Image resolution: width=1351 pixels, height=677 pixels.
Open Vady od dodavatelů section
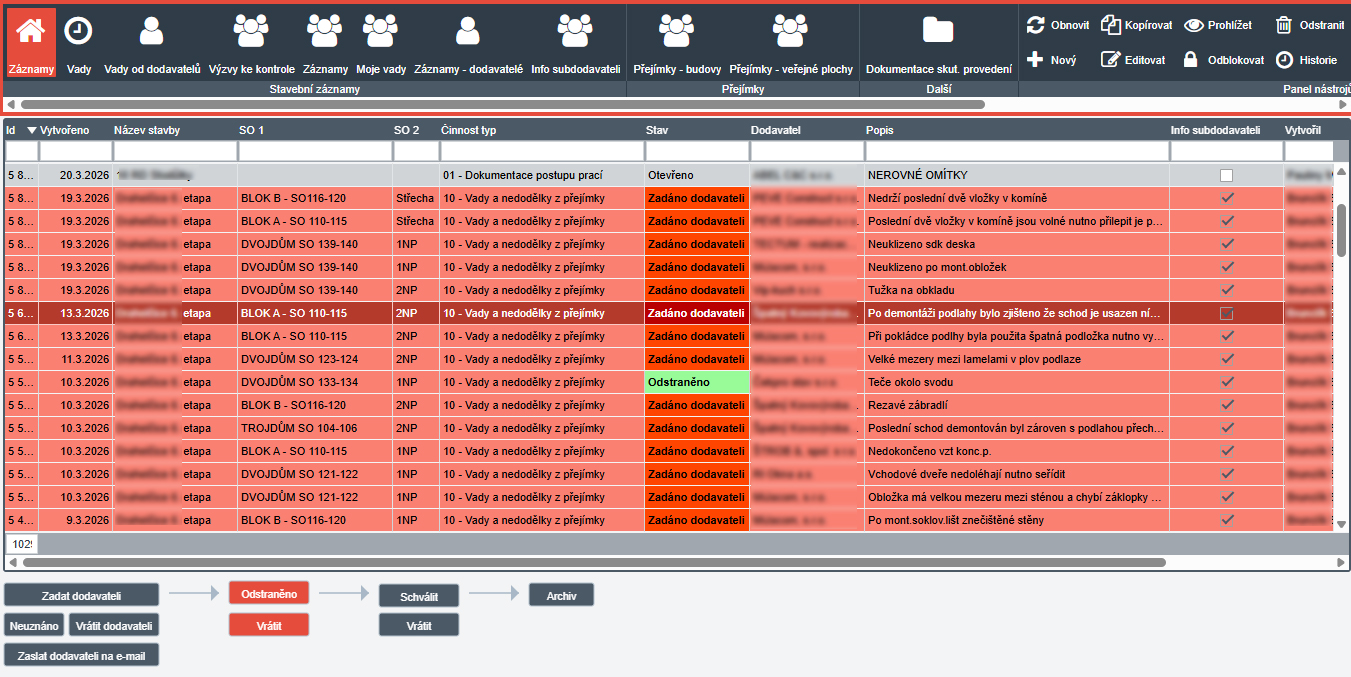tap(152, 32)
